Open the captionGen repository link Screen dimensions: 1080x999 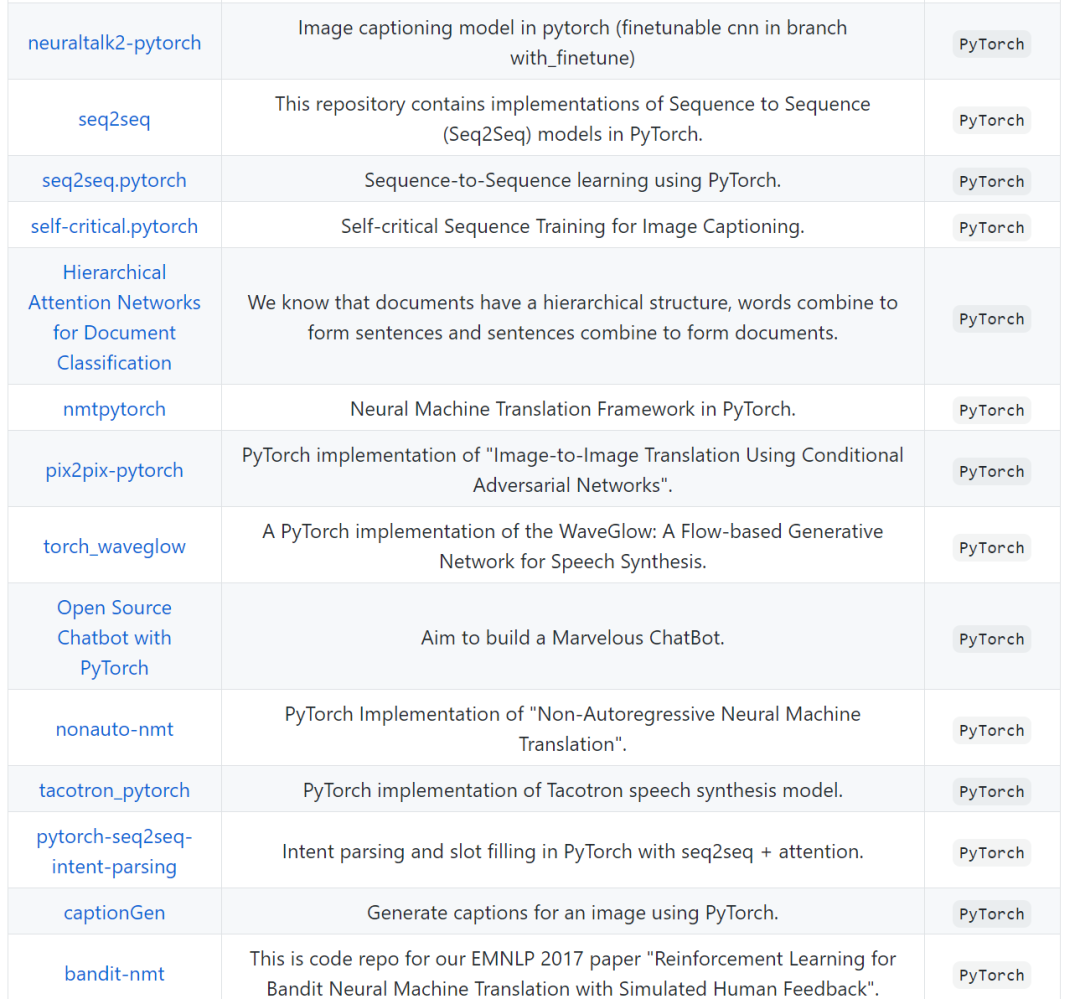coord(114,912)
